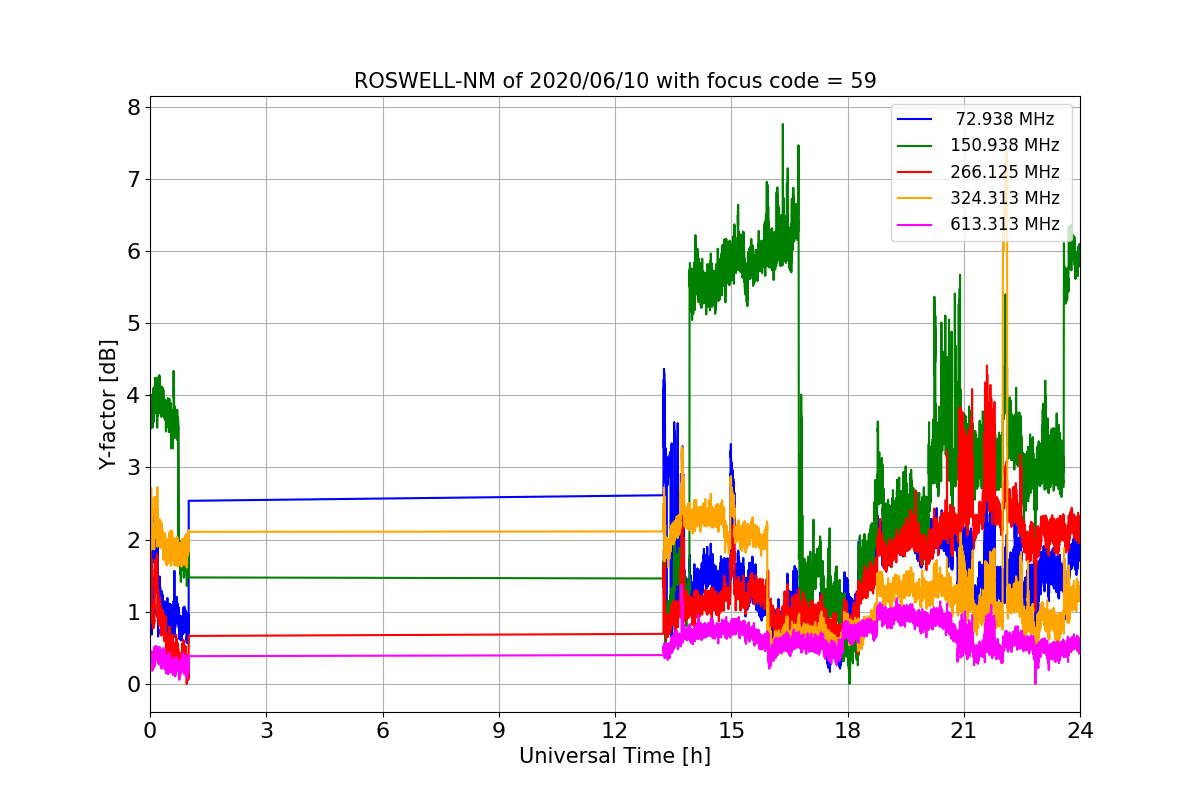This screenshot has height=800, width=1200.
Task: Click the magenta line sample in legend
Action: click(x=915, y=224)
